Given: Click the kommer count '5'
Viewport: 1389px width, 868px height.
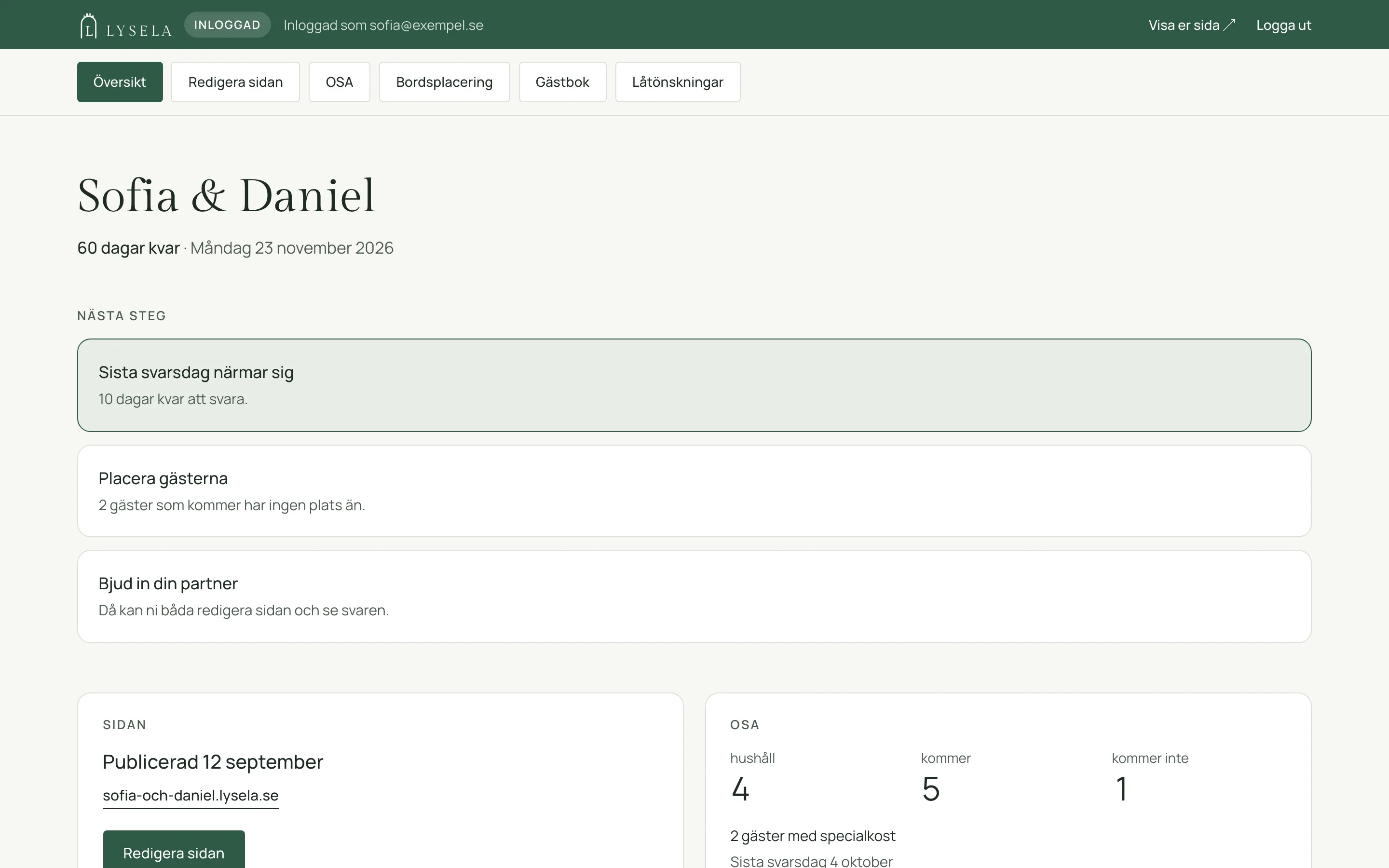Looking at the screenshot, I should coord(931,789).
